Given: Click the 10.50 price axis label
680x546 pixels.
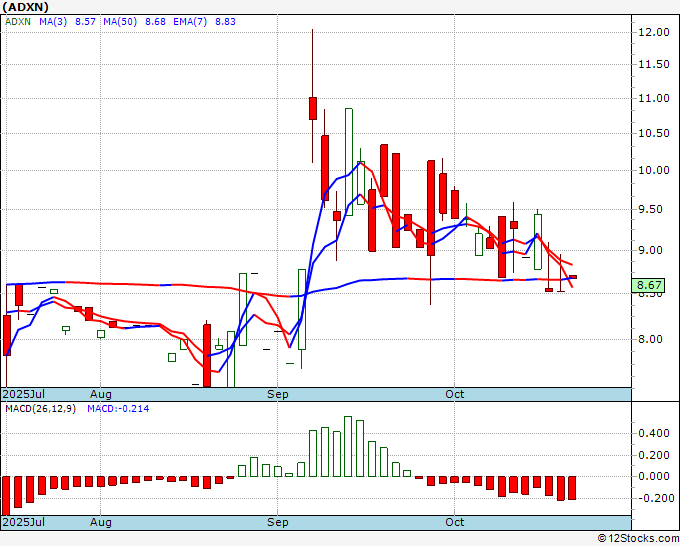Looking at the screenshot, I should (x=654, y=133).
